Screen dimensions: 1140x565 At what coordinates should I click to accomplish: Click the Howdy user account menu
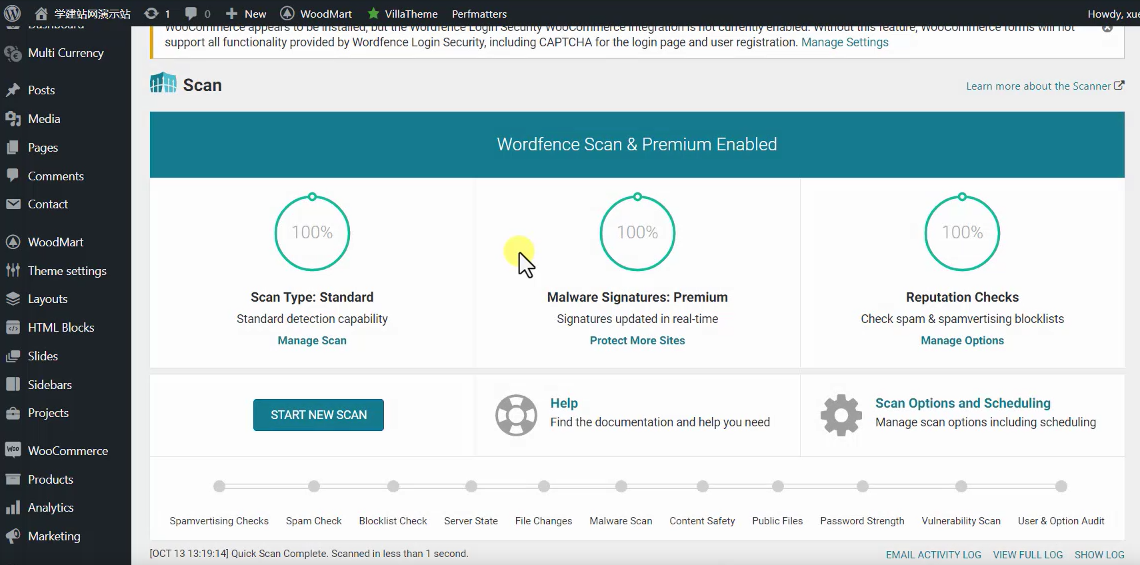pyautogui.click(x=1113, y=14)
